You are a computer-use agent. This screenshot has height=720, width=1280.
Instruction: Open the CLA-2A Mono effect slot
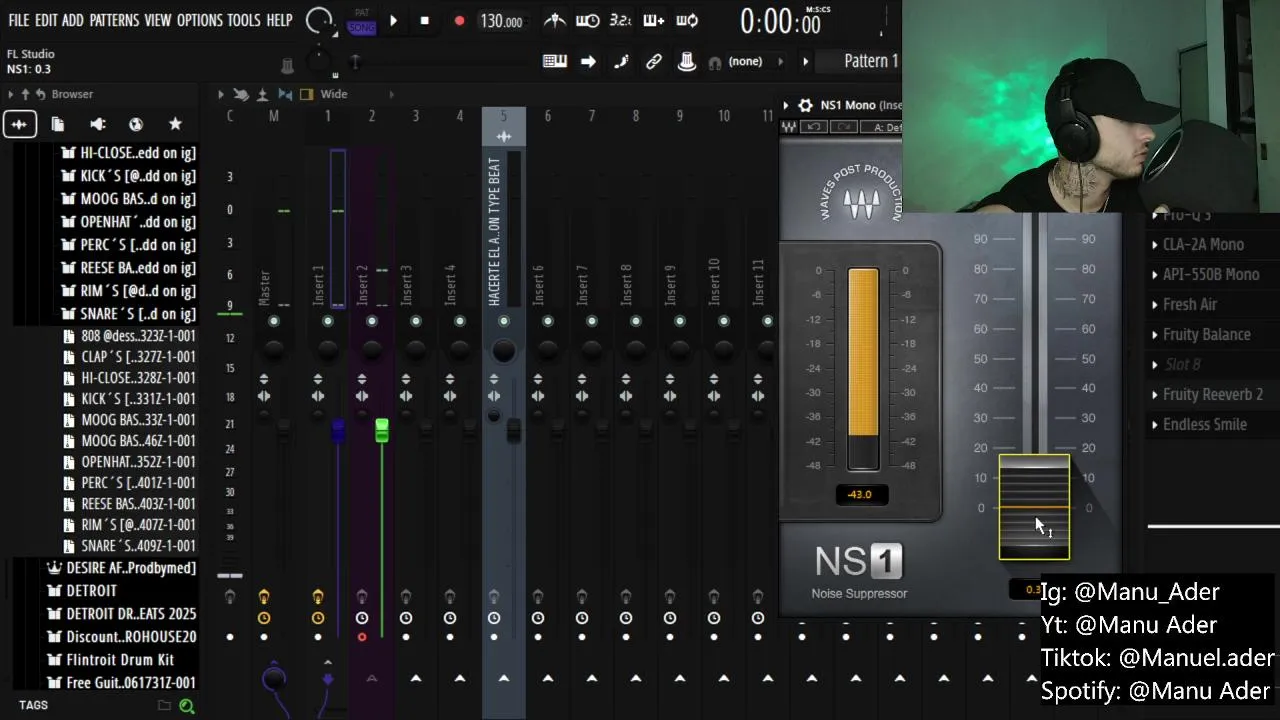point(1203,244)
